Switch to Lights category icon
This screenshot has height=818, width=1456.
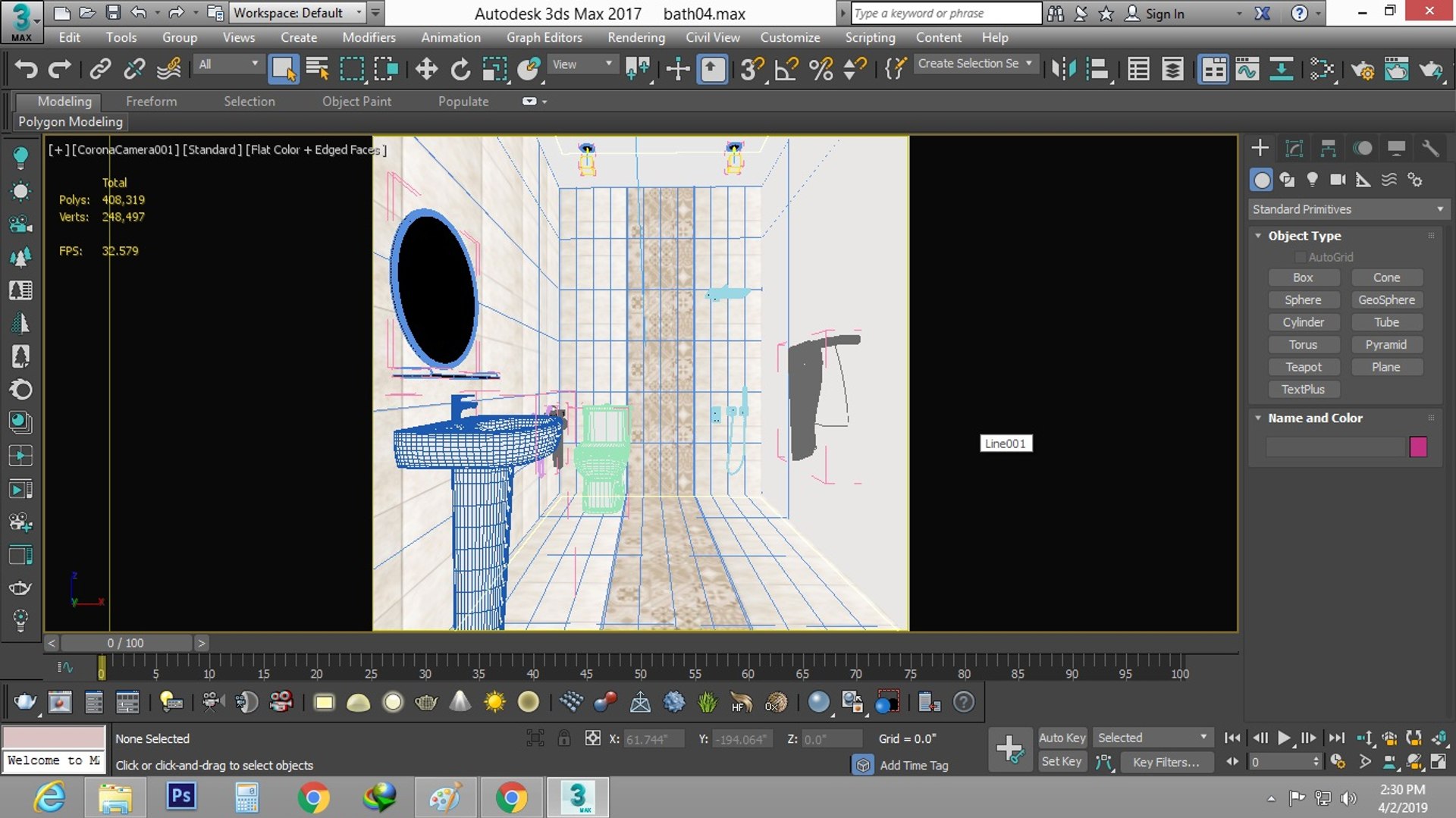point(1312,180)
